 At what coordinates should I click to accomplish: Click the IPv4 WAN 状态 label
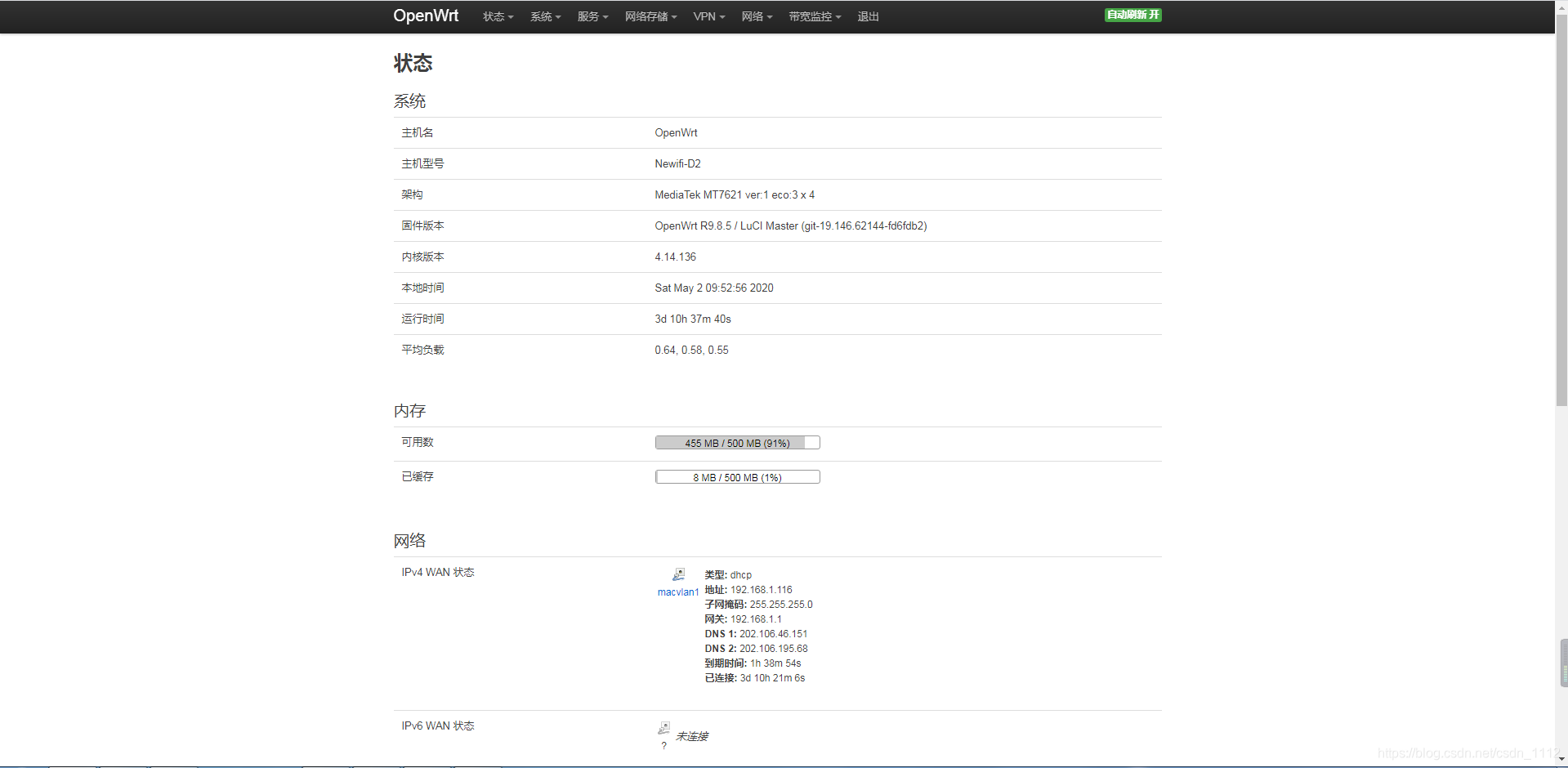(437, 572)
